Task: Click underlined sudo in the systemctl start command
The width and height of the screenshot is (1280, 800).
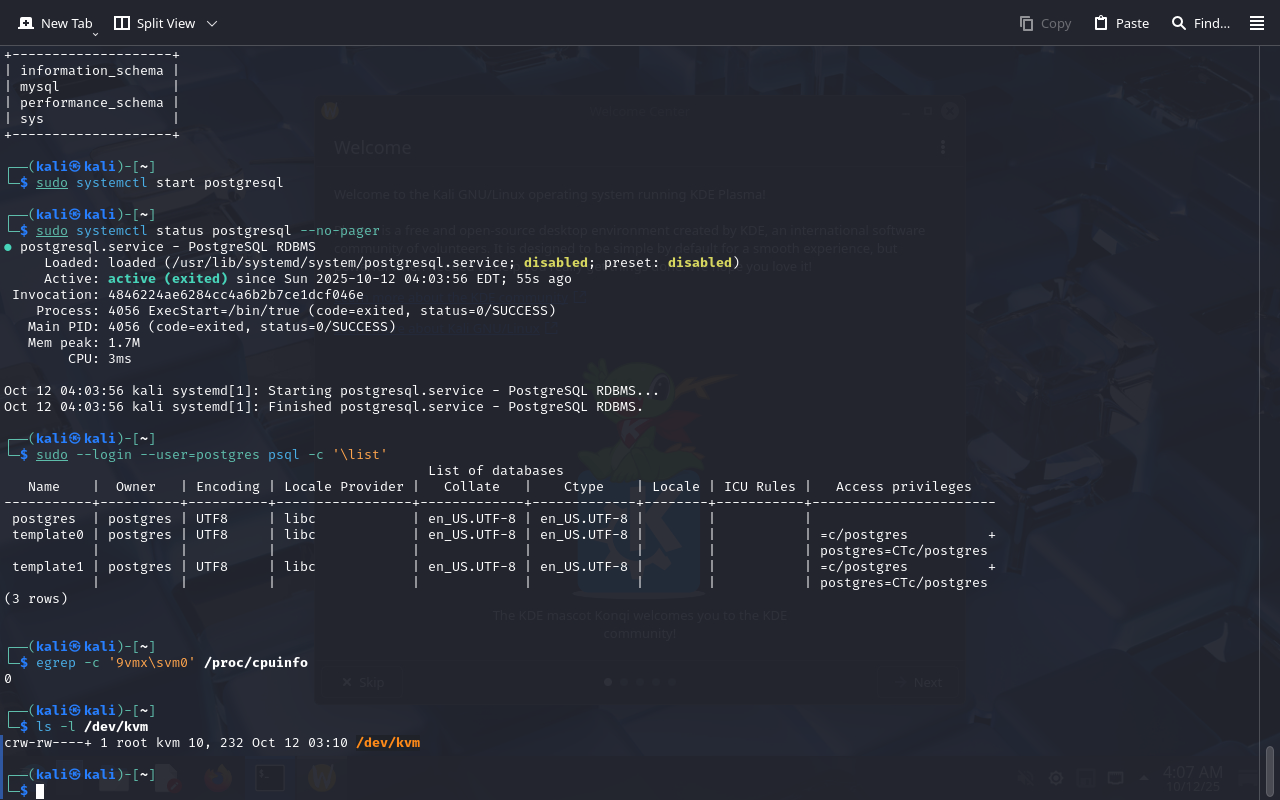Action: point(52,183)
